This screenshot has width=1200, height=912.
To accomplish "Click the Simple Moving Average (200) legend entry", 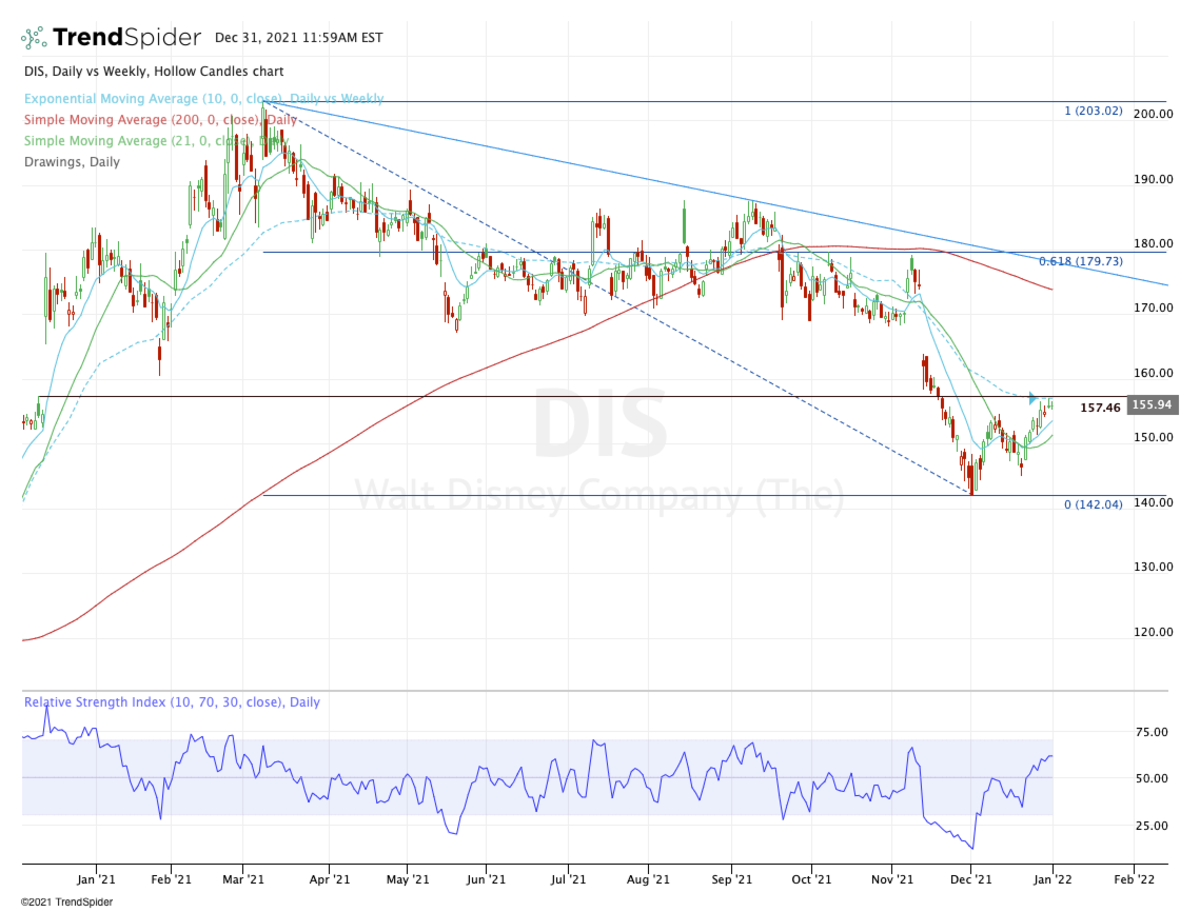I will [159, 120].
